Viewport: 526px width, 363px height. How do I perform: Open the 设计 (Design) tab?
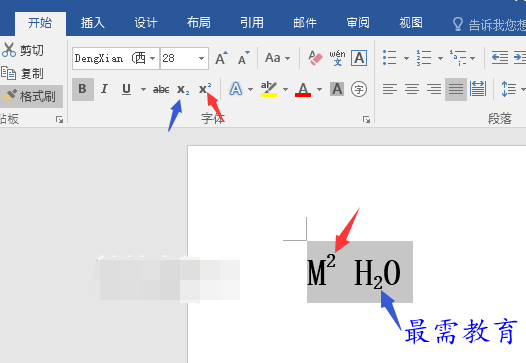[146, 23]
